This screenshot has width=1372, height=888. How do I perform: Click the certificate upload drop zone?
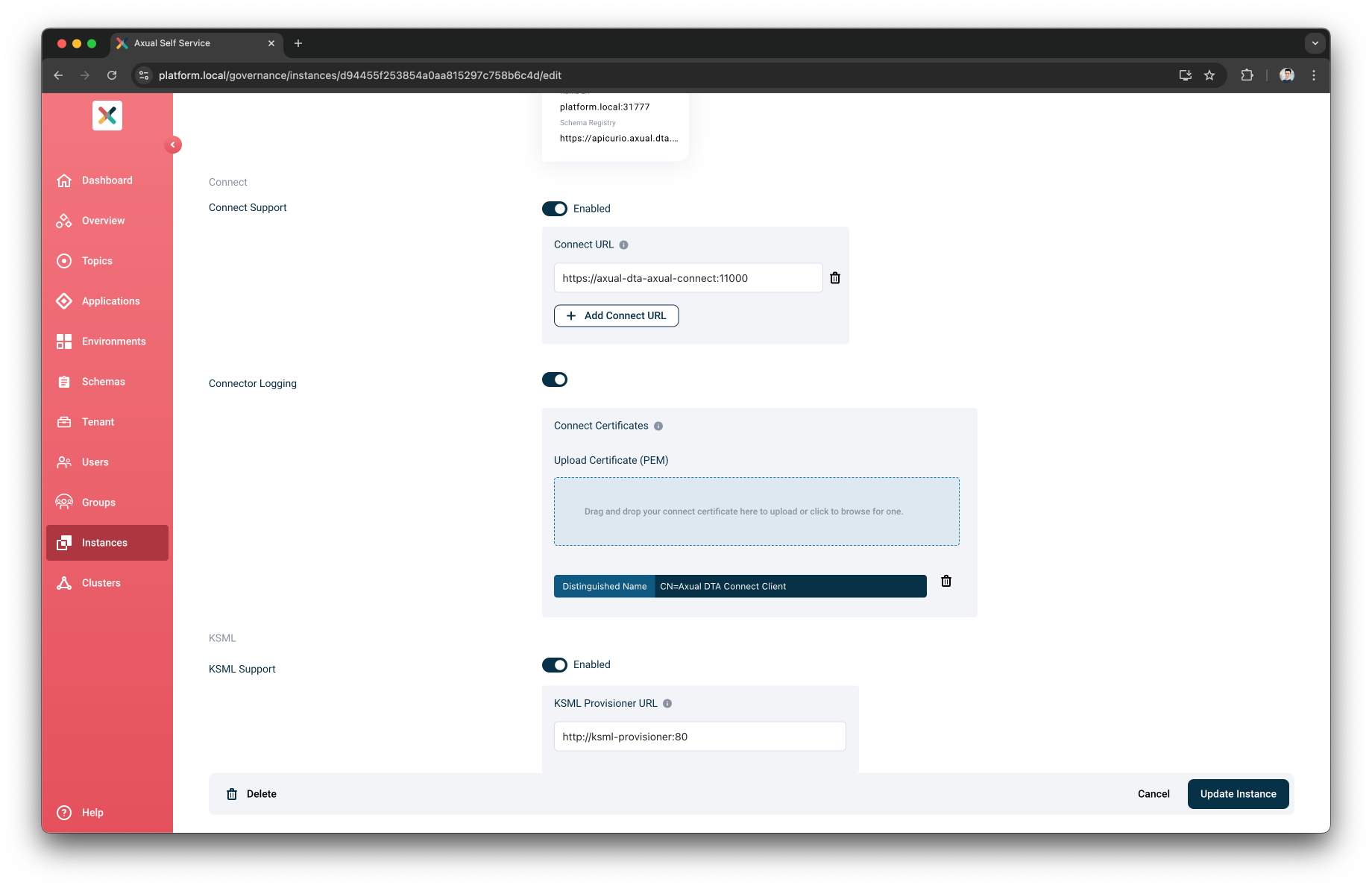point(757,511)
